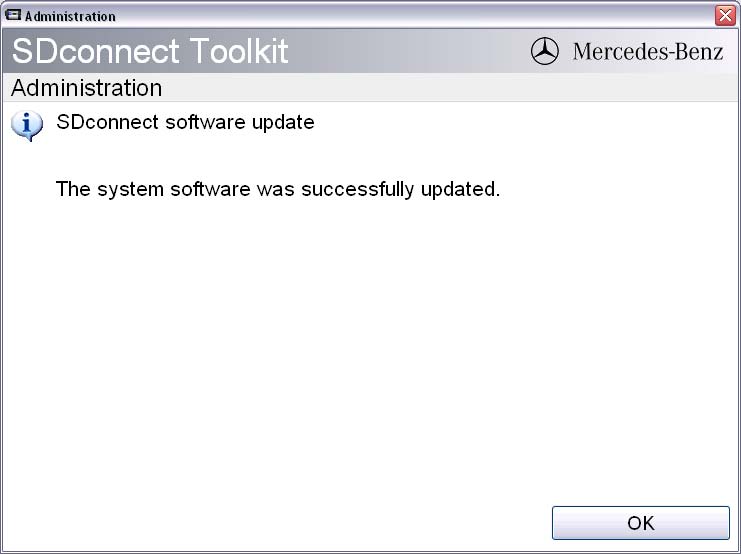Close the Administration dialog window
The image size is (741, 554).
pos(725,15)
